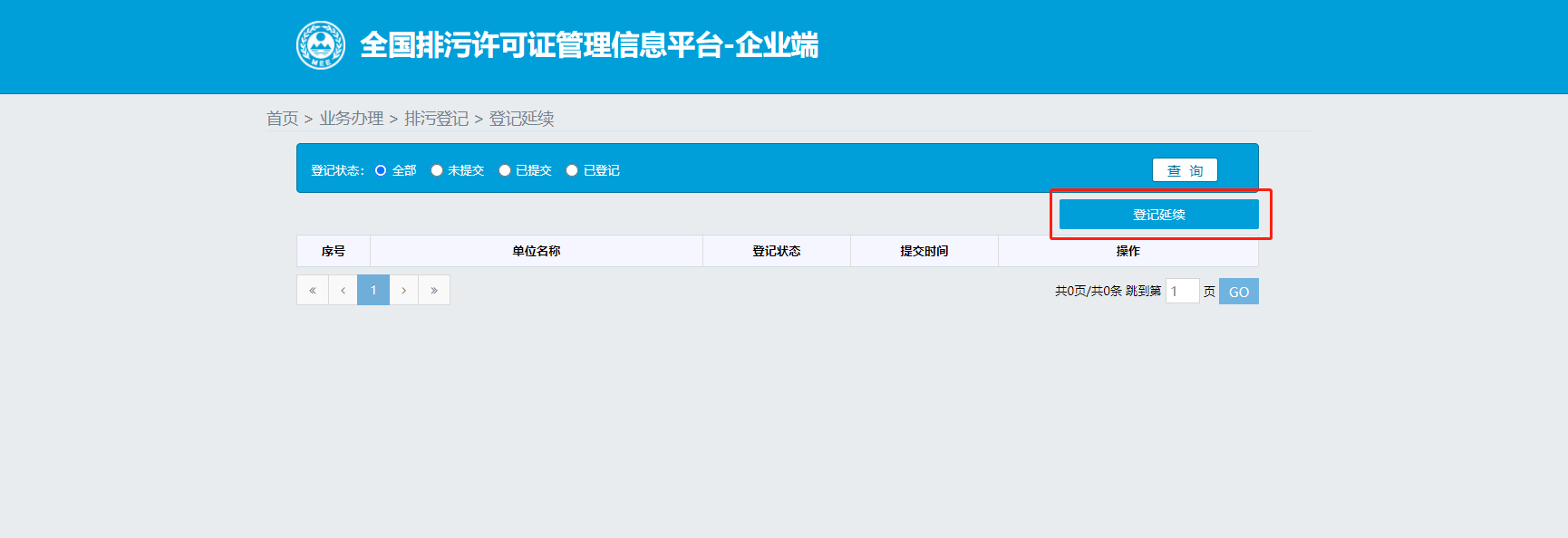The width and height of the screenshot is (1568, 538).
Task: Click the MEE platform logo icon
Action: click(321, 45)
